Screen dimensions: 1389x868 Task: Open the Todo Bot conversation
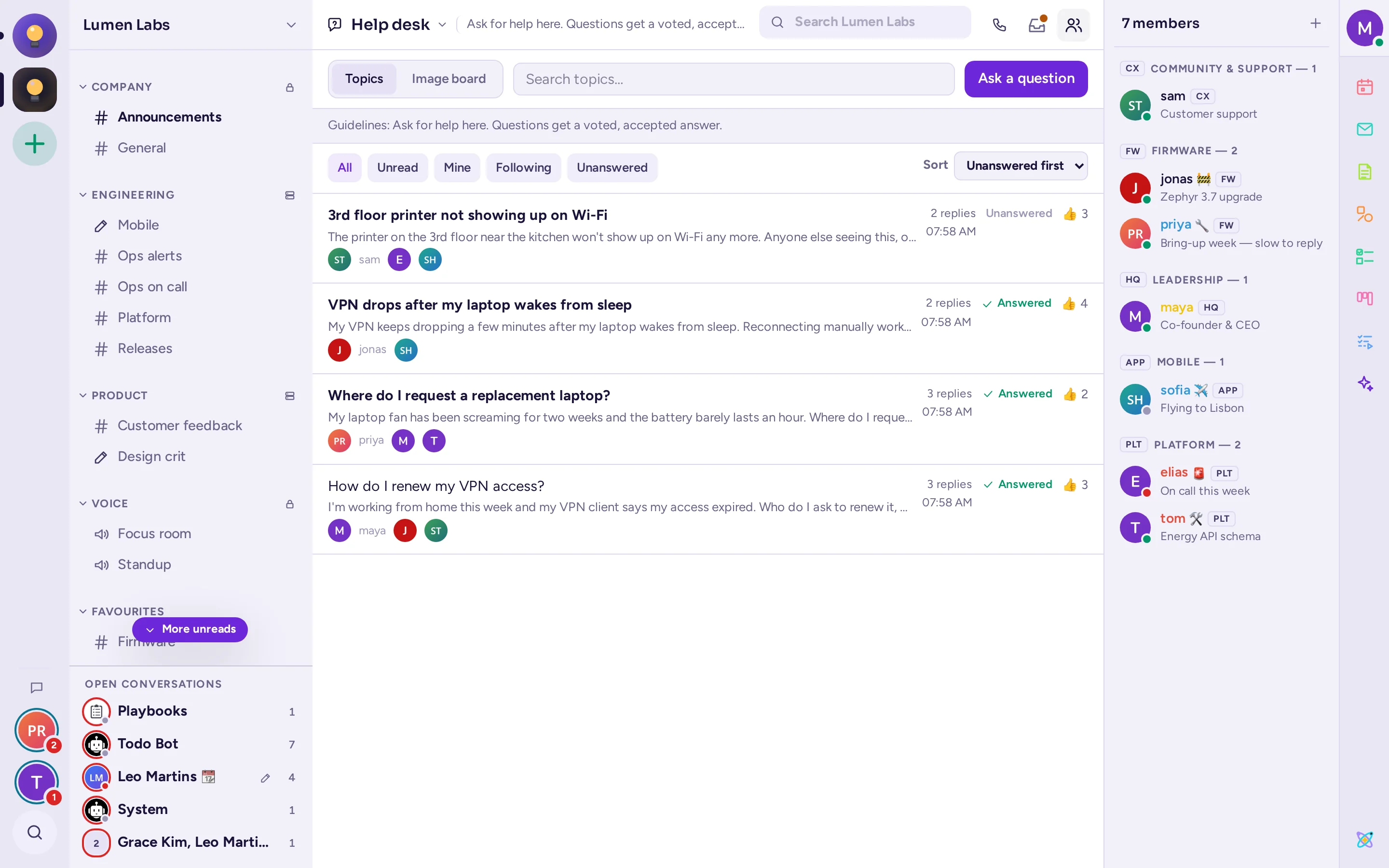[x=191, y=744]
